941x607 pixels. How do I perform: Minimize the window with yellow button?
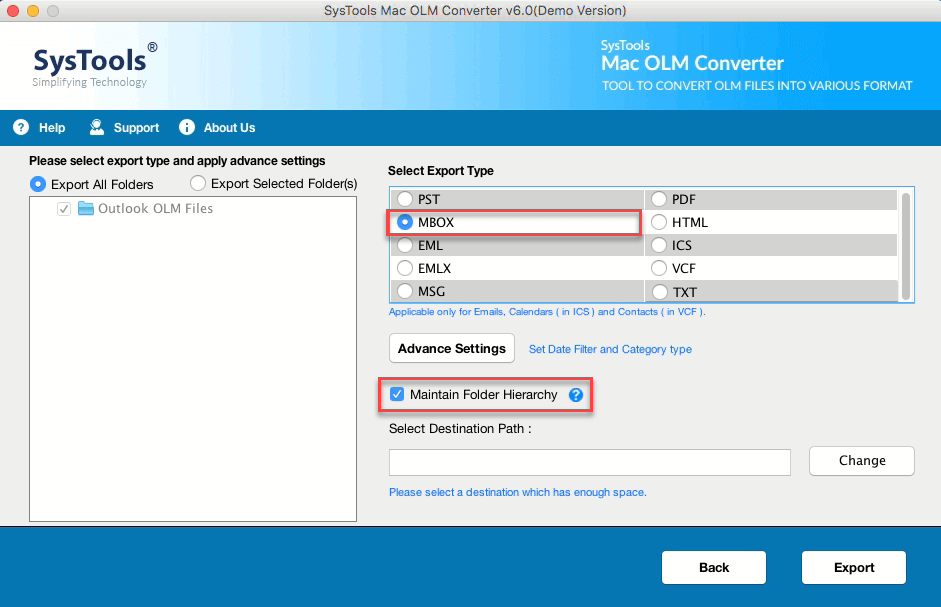click(33, 10)
